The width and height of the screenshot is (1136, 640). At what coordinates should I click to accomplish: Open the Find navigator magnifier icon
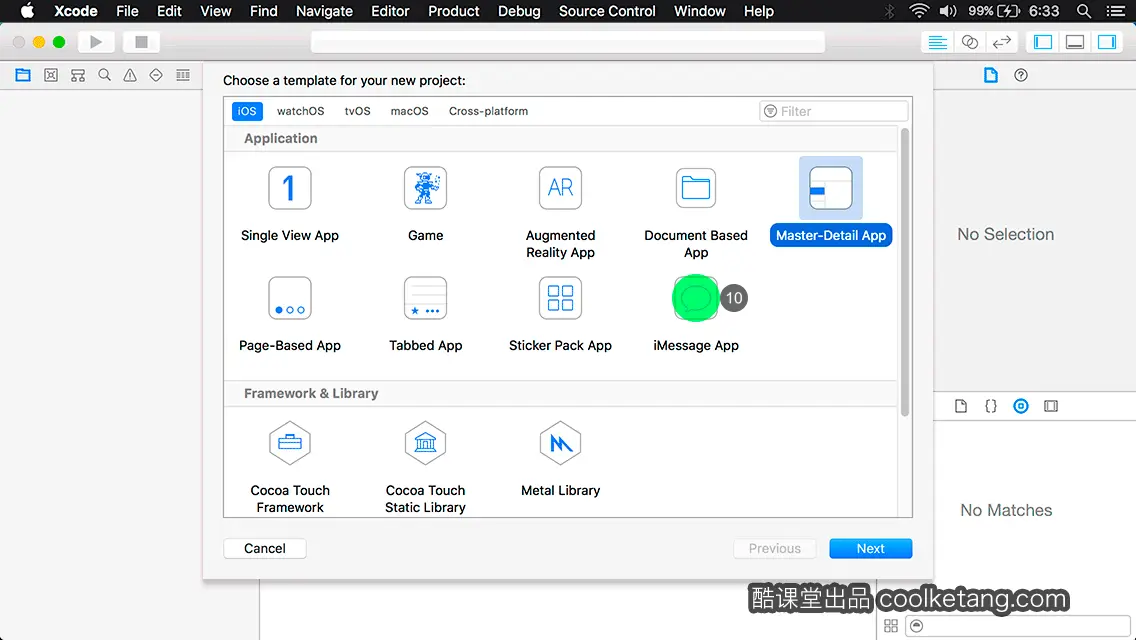point(104,75)
